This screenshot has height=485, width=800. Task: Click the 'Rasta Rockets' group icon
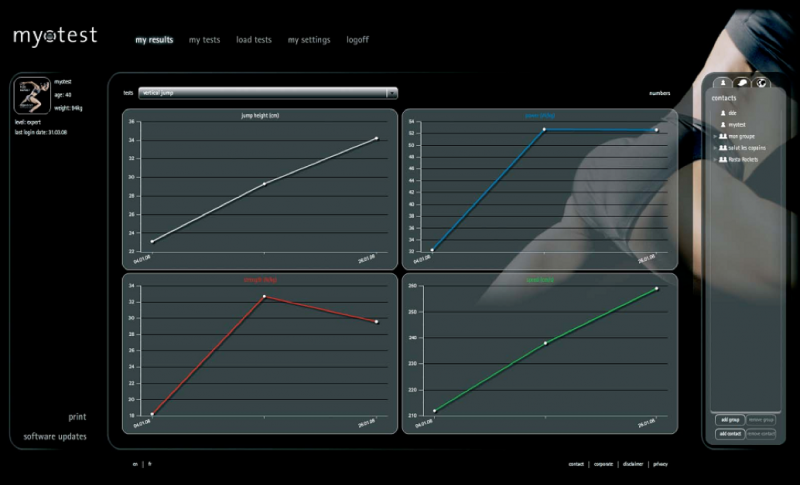(723, 159)
